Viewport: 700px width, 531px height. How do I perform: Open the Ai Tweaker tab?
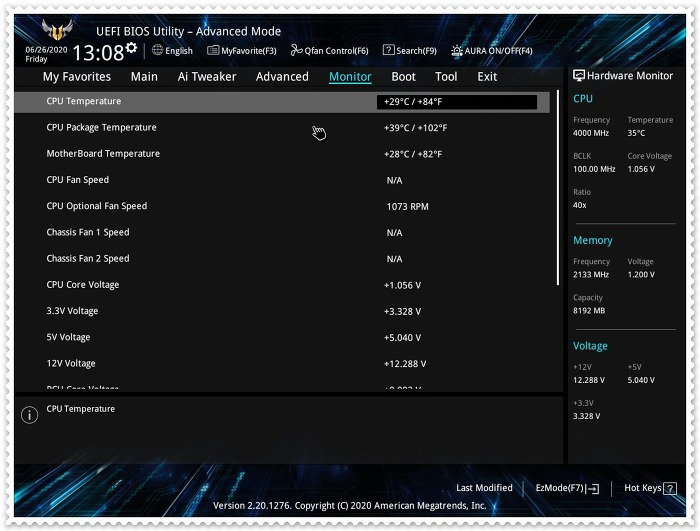[x=207, y=77]
